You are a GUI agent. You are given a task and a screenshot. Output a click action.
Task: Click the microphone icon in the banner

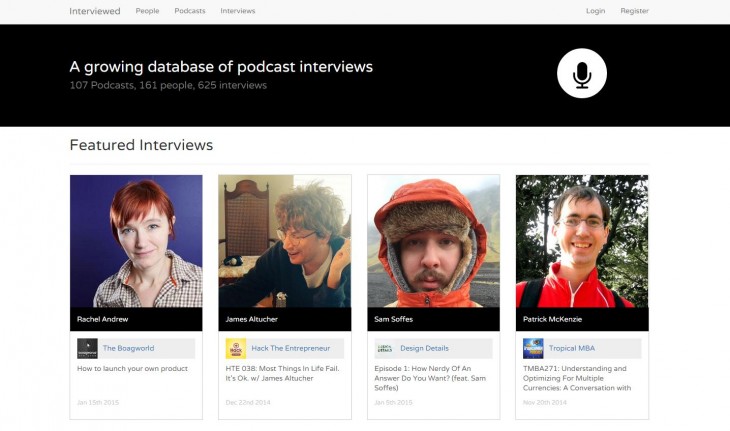point(581,73)
